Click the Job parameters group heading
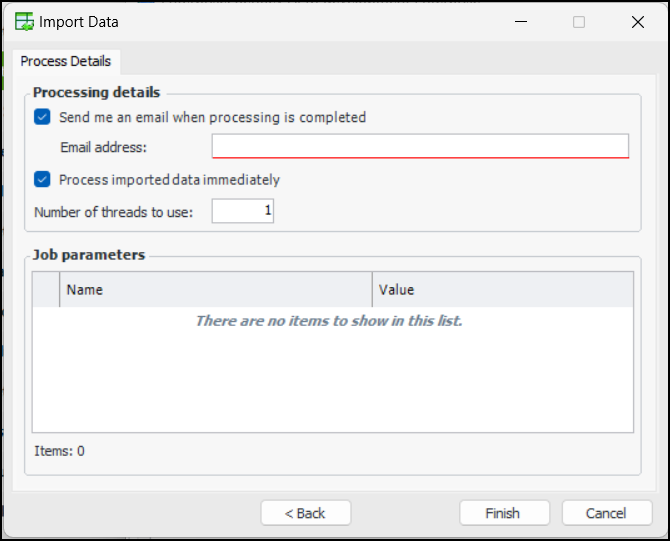Viewport: 670px width, 541px height. (89, 255)
